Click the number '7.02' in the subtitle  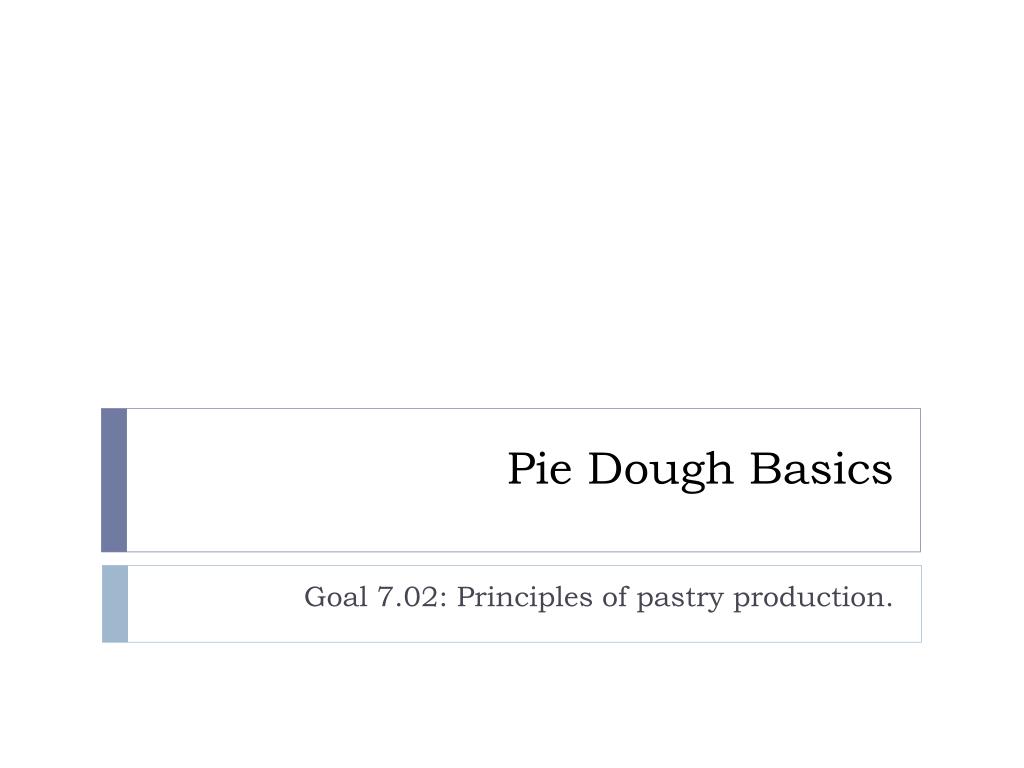point(408,597)
